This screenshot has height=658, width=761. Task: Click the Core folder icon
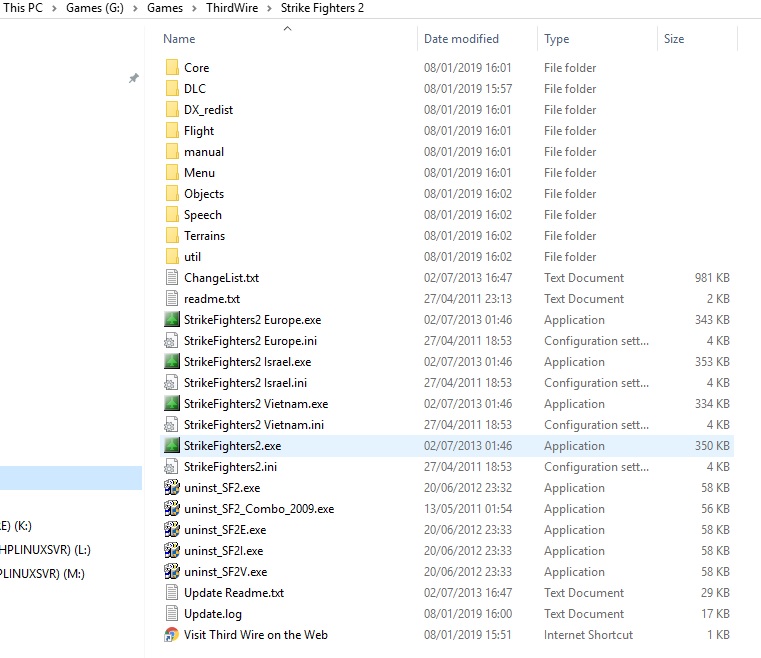(172, 67)
